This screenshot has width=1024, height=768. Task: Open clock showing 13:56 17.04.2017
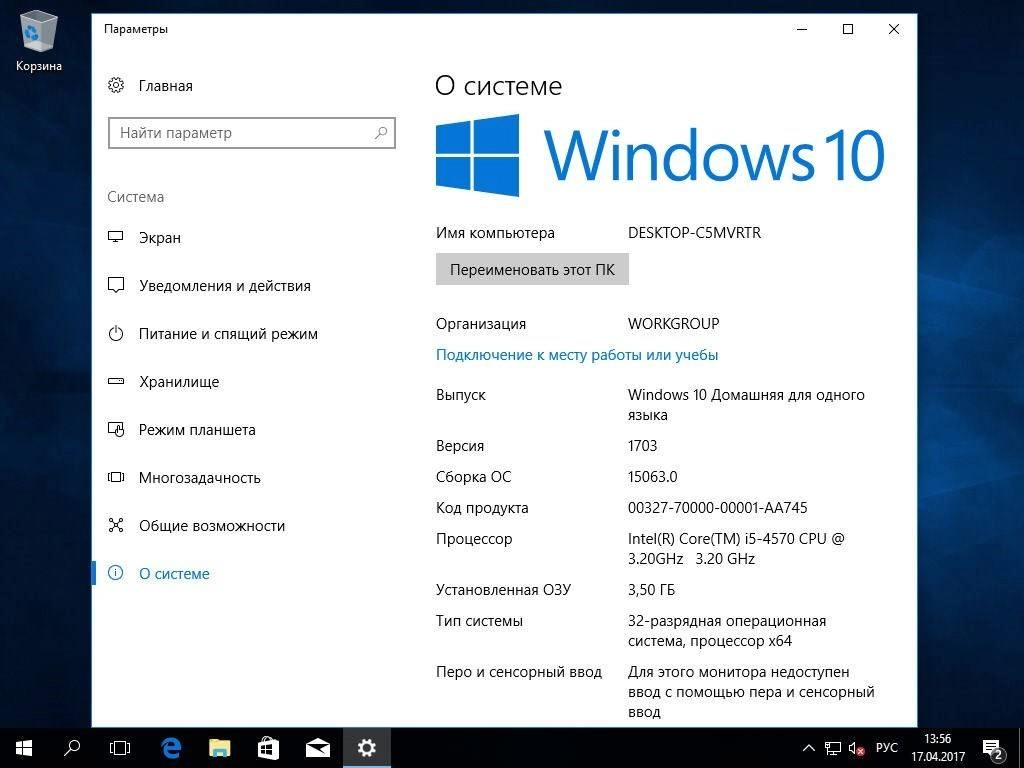coord(938,748)
